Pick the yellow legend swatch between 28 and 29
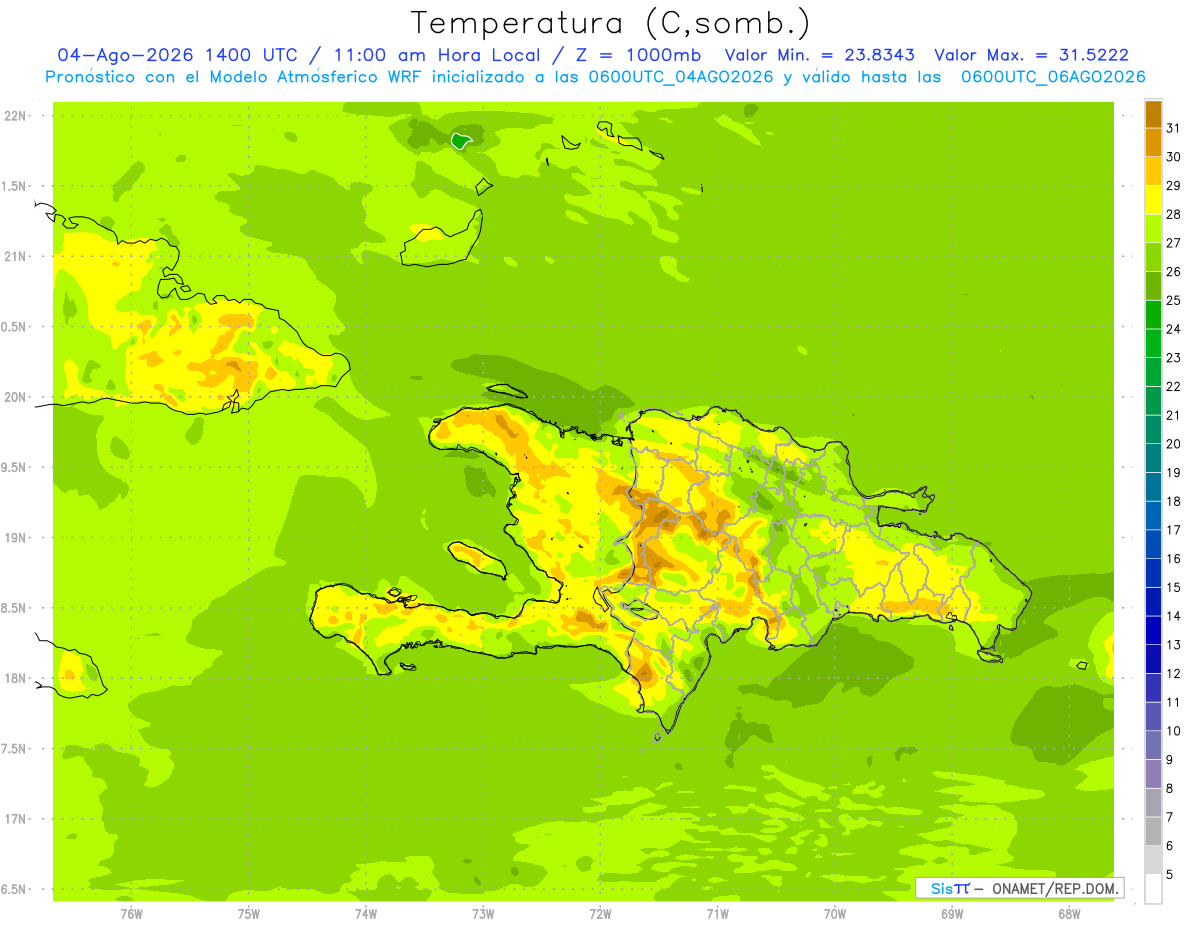Screen dimensions: 1200x927 tap(1153, 200)
